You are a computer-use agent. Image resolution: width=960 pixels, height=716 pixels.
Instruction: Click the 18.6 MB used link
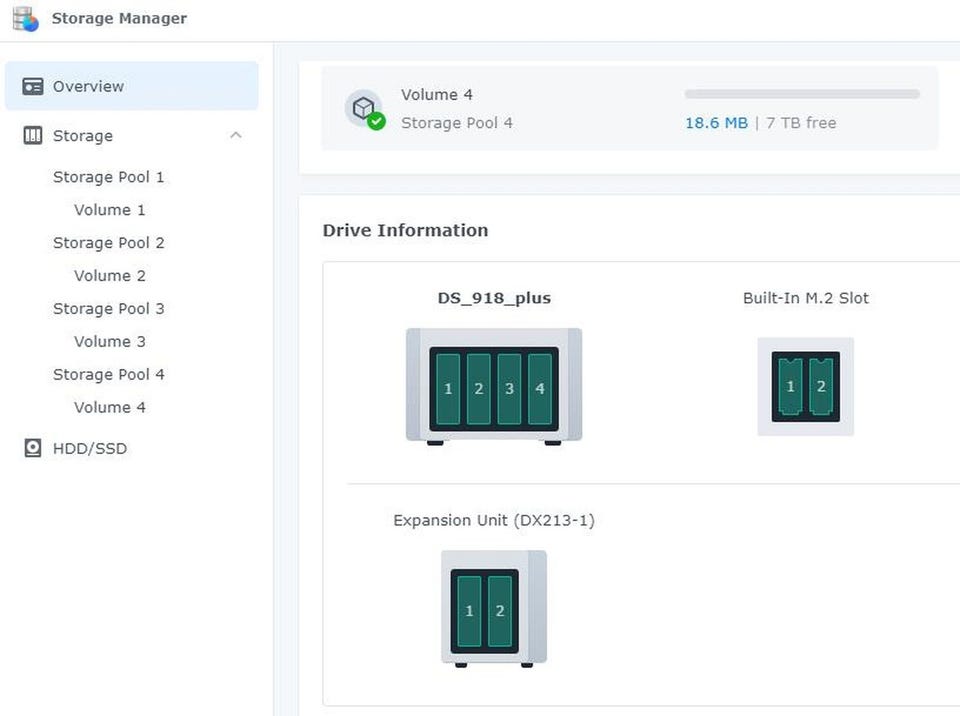pyautogui.click(x=716, y=123)
